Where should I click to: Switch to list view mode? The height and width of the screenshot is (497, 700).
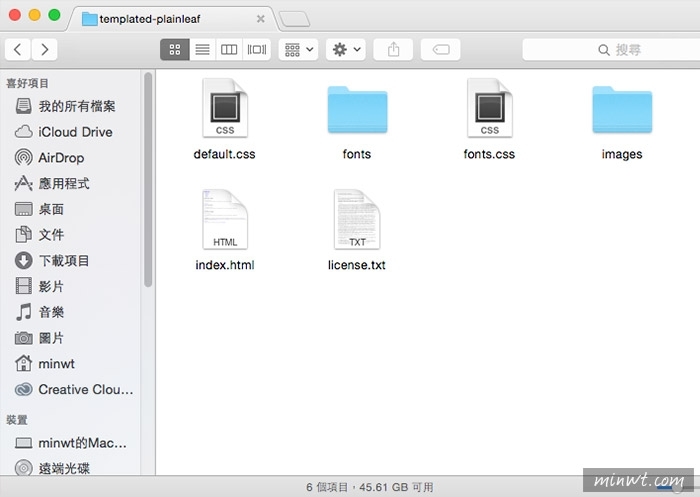(x=202, y=49)
